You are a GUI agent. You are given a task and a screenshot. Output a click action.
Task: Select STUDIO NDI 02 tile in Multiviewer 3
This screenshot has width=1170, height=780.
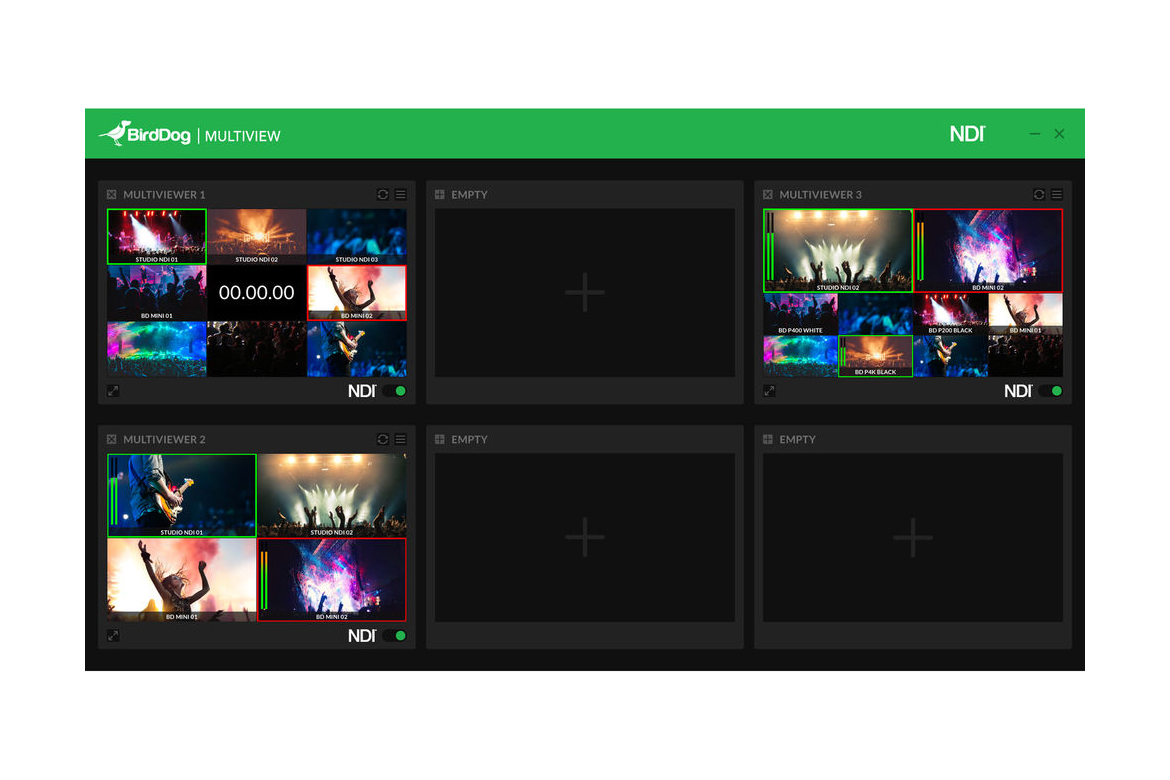pyautogui.click(x=838, y=250)
